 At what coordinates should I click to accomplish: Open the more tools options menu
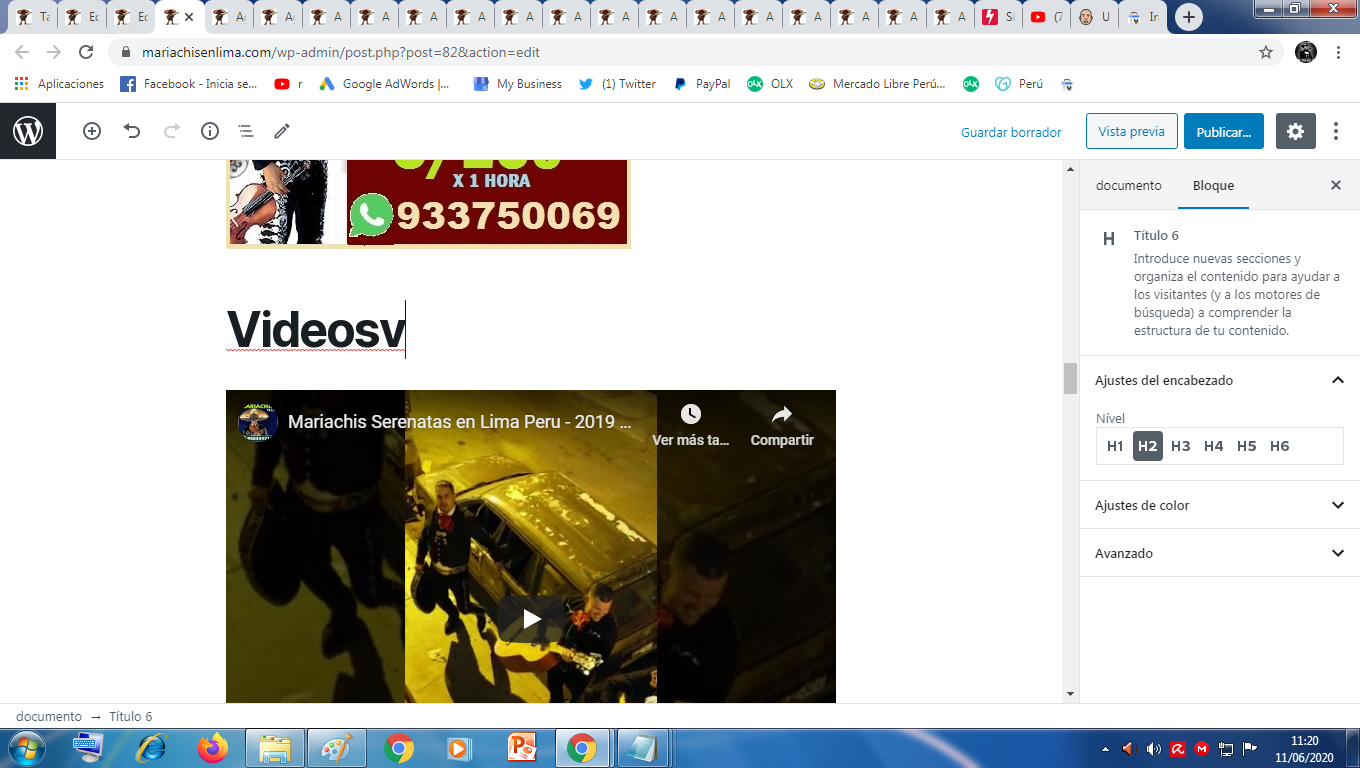[x=1336, y=131]
